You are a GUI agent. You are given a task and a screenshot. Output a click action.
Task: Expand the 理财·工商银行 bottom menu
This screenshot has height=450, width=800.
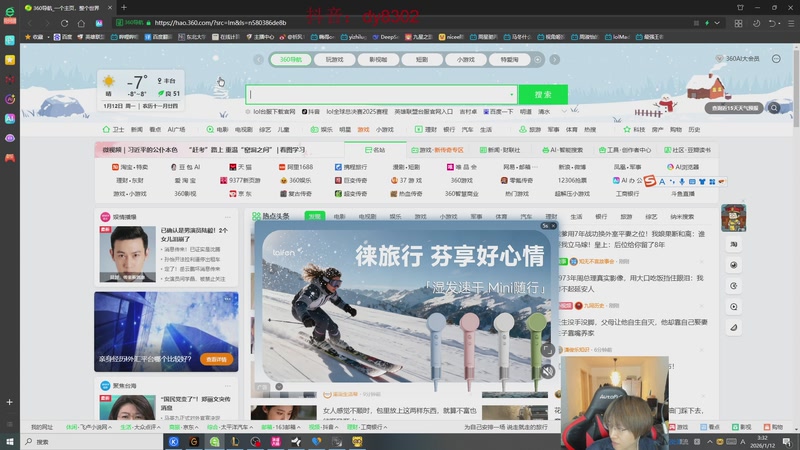[x=367, y=427]
